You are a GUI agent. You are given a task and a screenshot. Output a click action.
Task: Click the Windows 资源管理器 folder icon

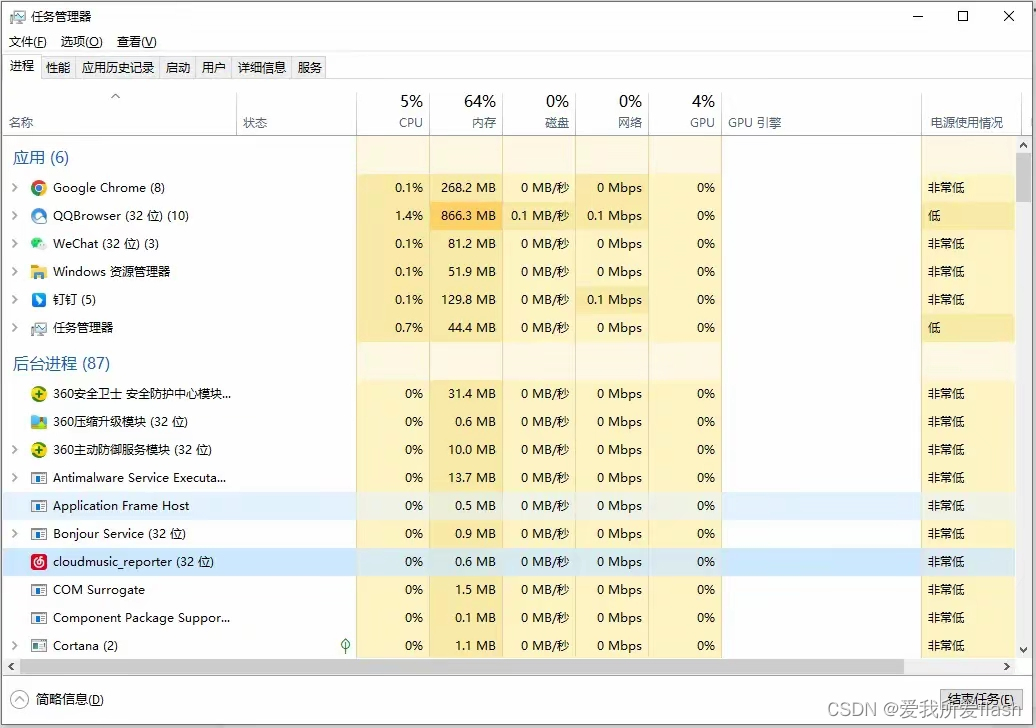(39, 272)
